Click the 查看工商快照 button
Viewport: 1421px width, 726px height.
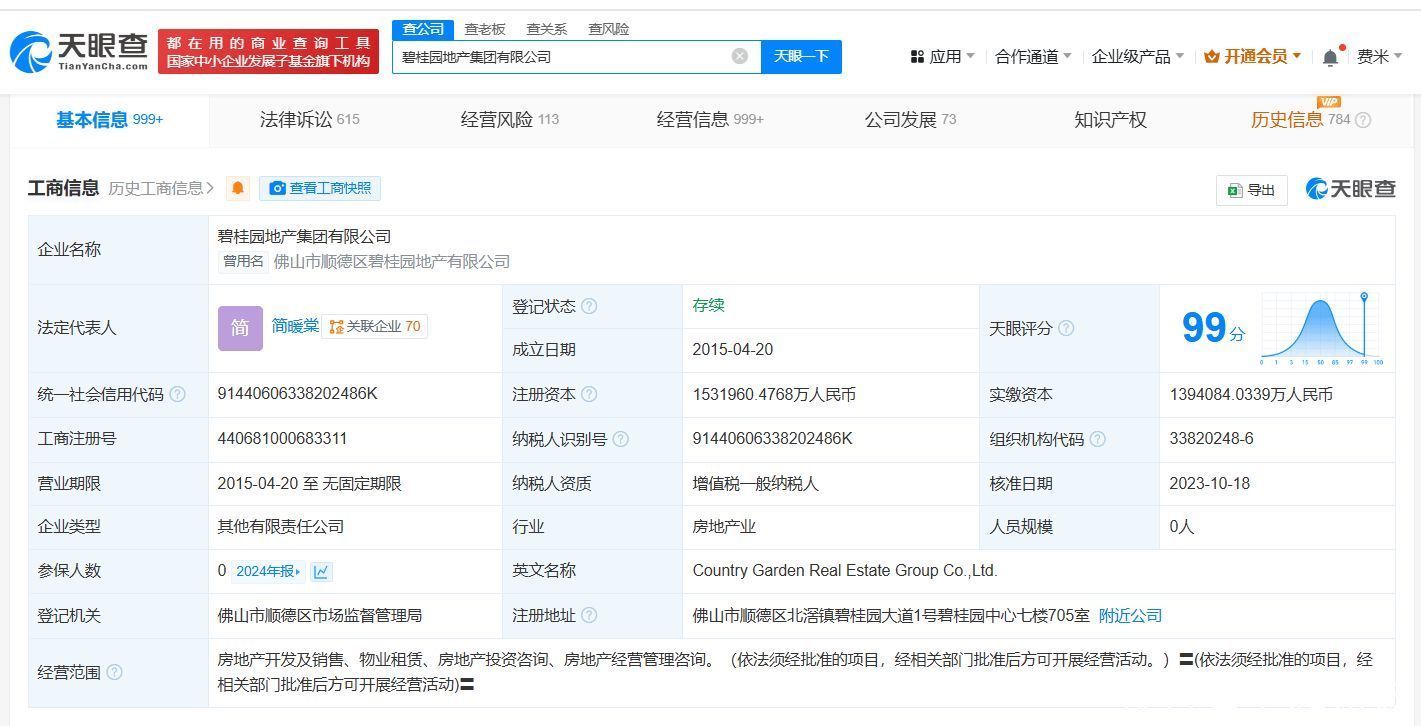[320, 188]
